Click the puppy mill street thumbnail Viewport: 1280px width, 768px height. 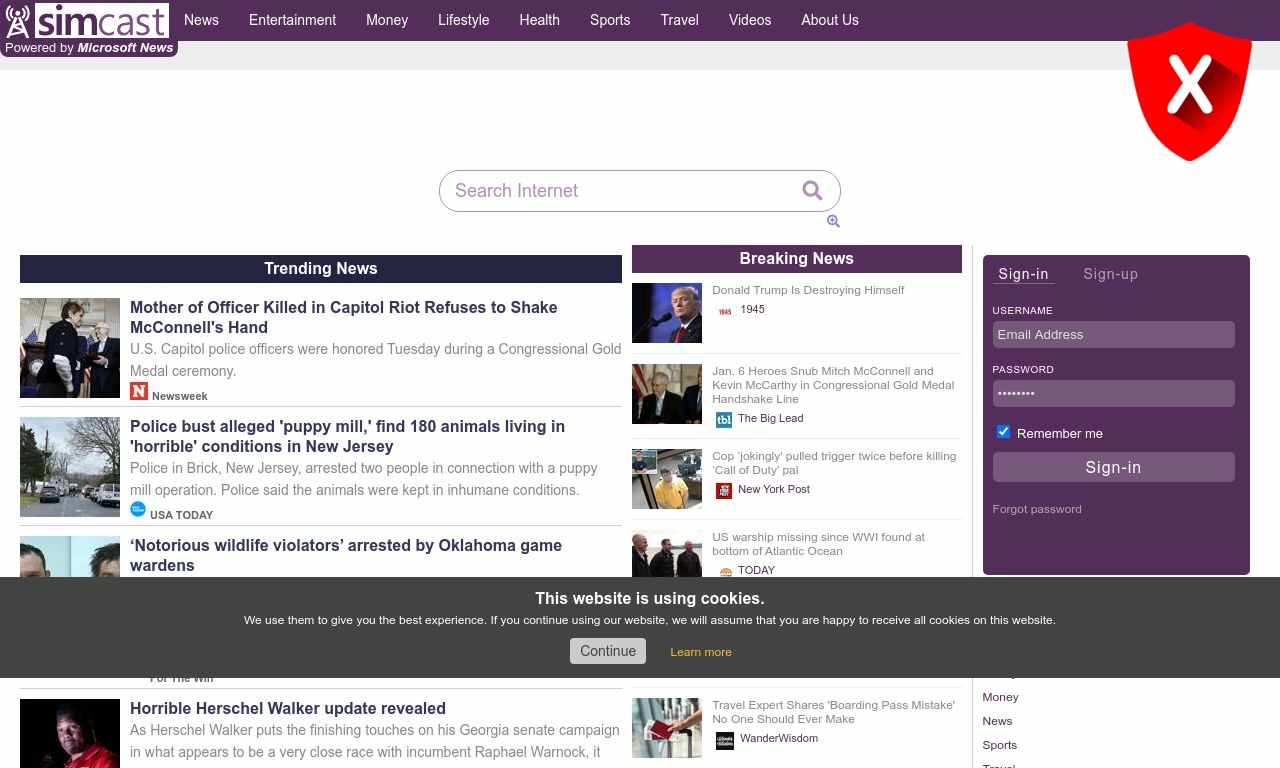[70, 467]
